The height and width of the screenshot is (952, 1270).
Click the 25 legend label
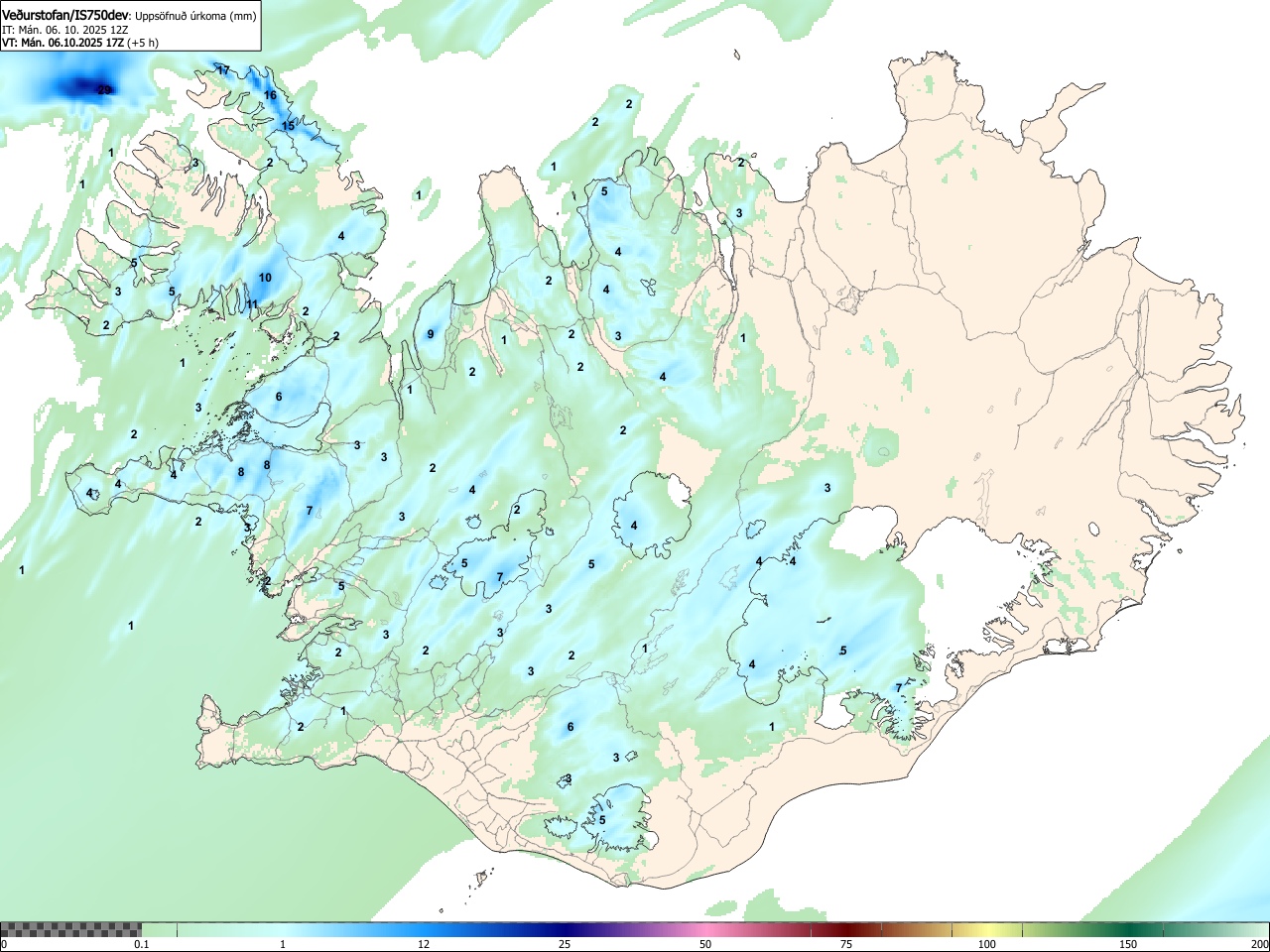[564, 944]
